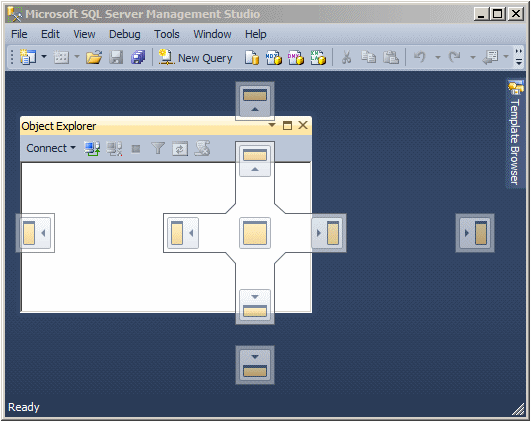Click the Add New Item toolbar icon
This screenshot has width=531, height=422.
[x=61, y=57]
